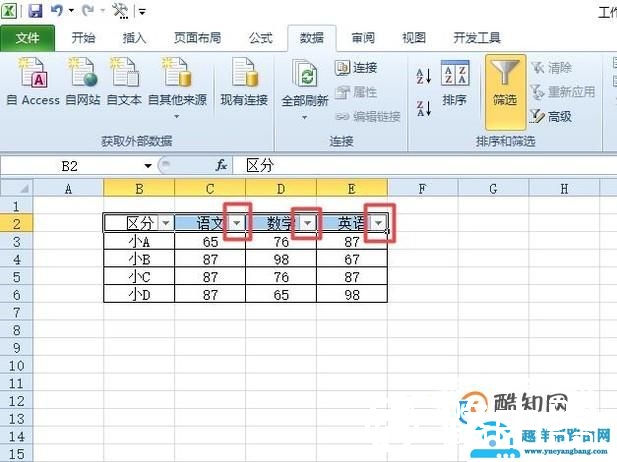Undo the last action
Viewport: 617px width, 462px height.
click(57, 11)
